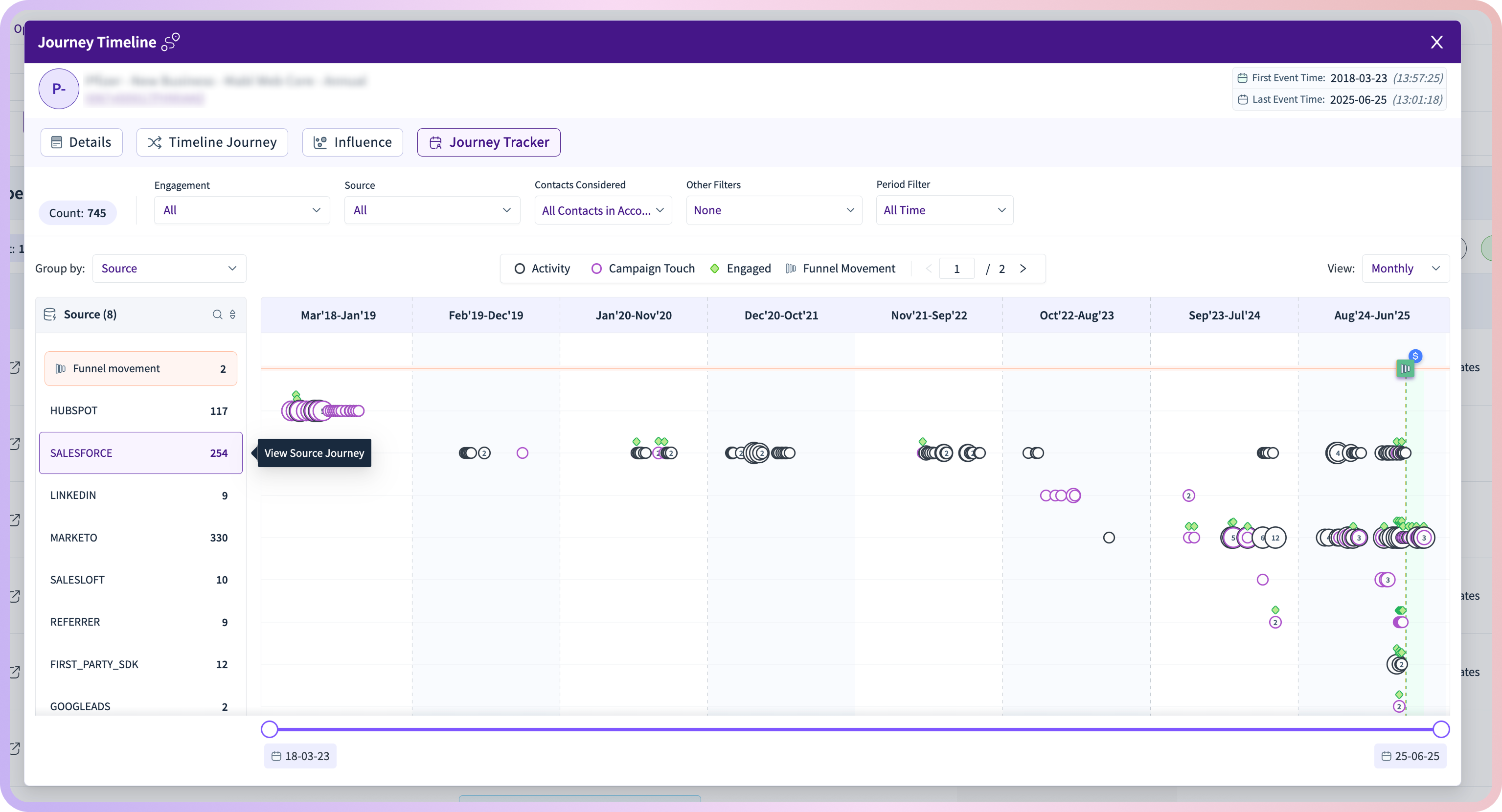
Task: Click the lone Salesforce campaign touch circle
Action: pos(523,453)
